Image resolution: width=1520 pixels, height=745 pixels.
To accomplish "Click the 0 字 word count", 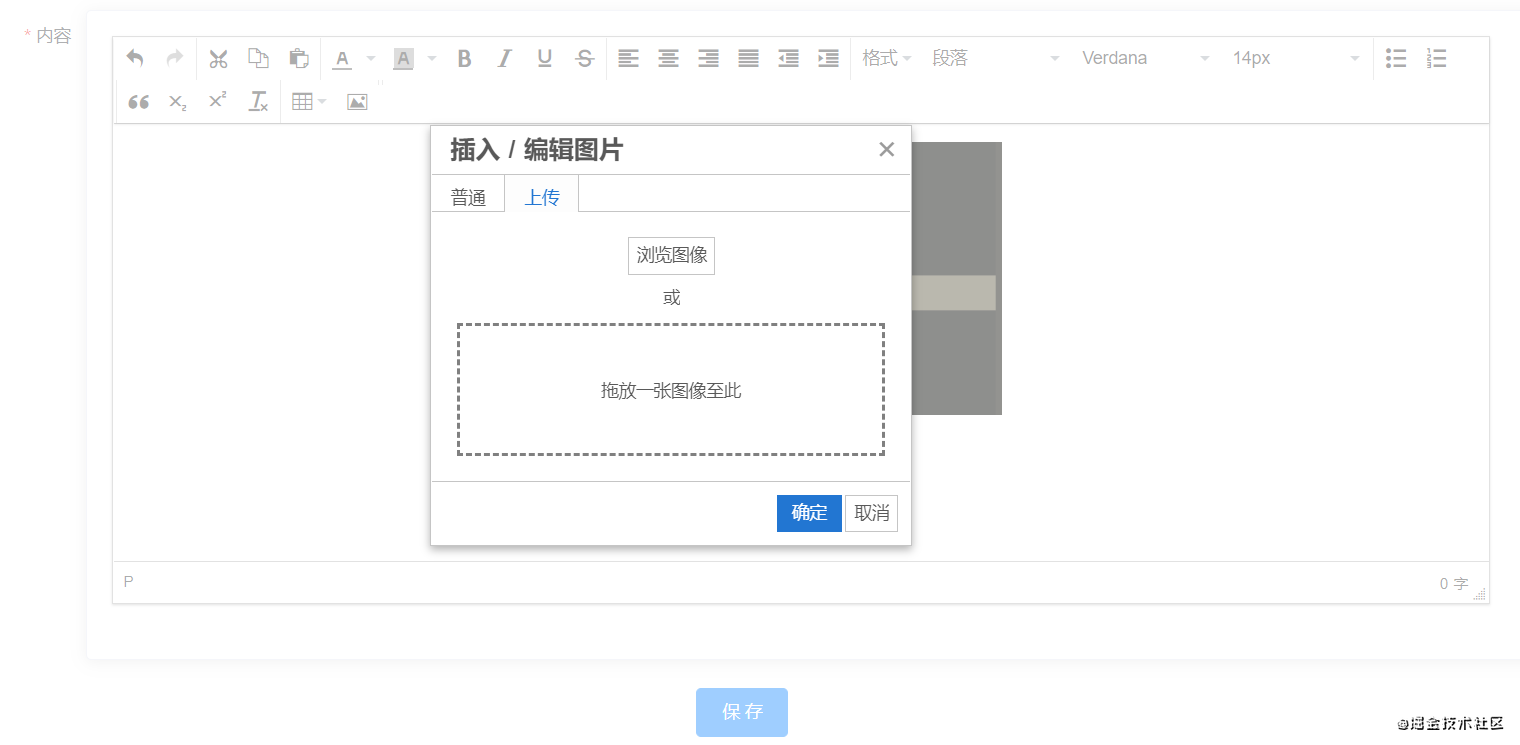I will (x=1454, y=584).
